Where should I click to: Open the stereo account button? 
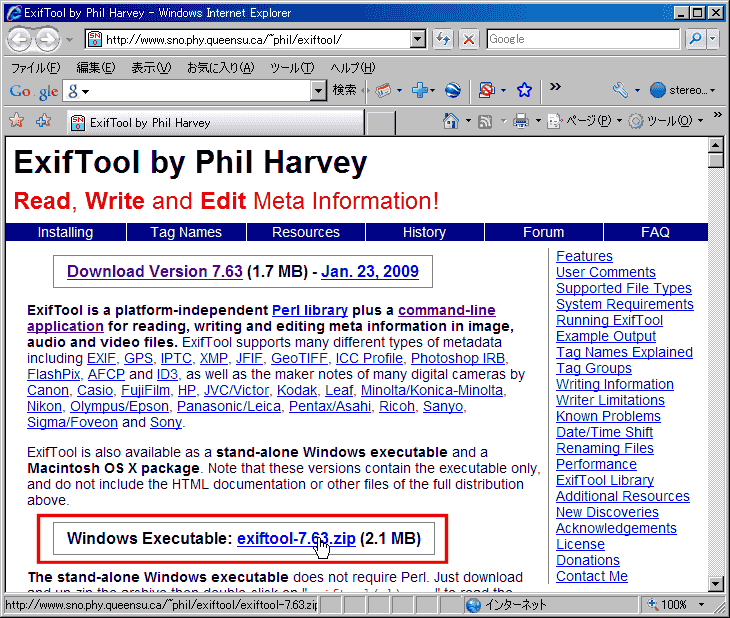[682, 90]
